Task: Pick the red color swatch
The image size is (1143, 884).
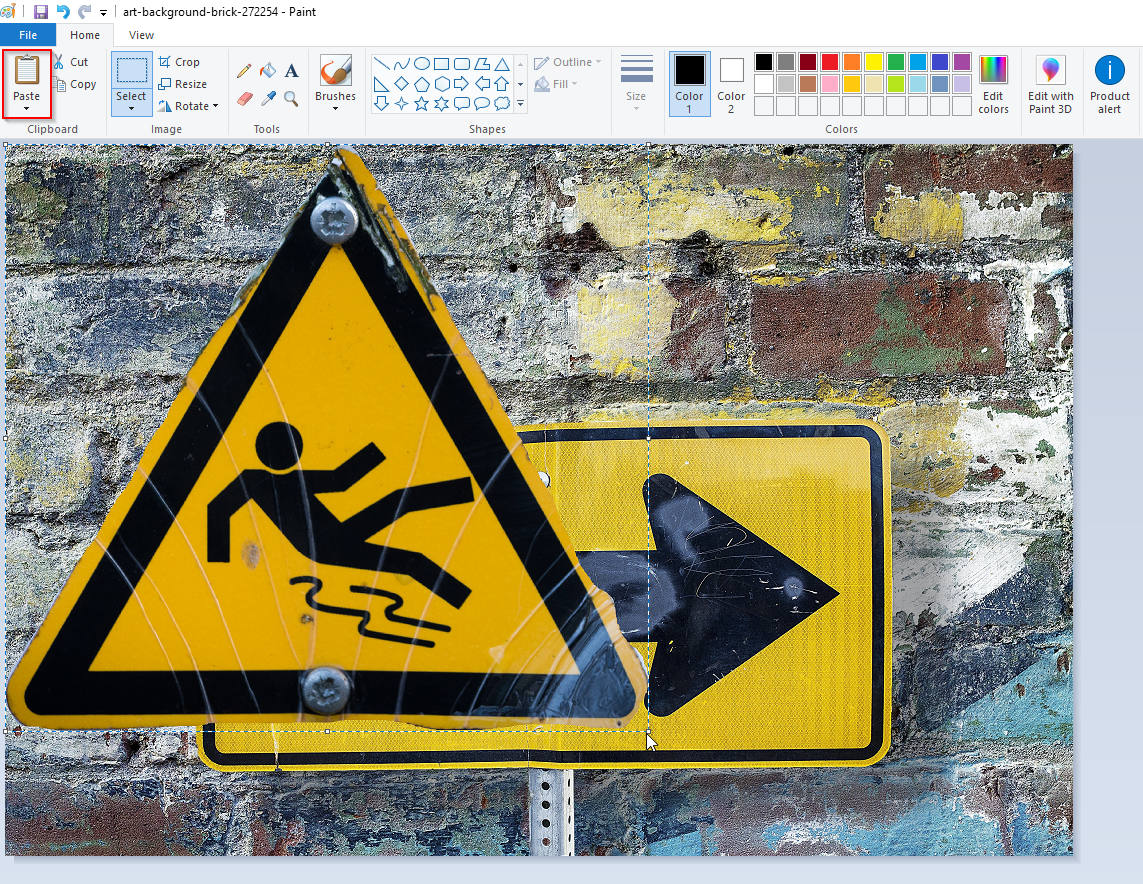Action: (x=828, y=62)
